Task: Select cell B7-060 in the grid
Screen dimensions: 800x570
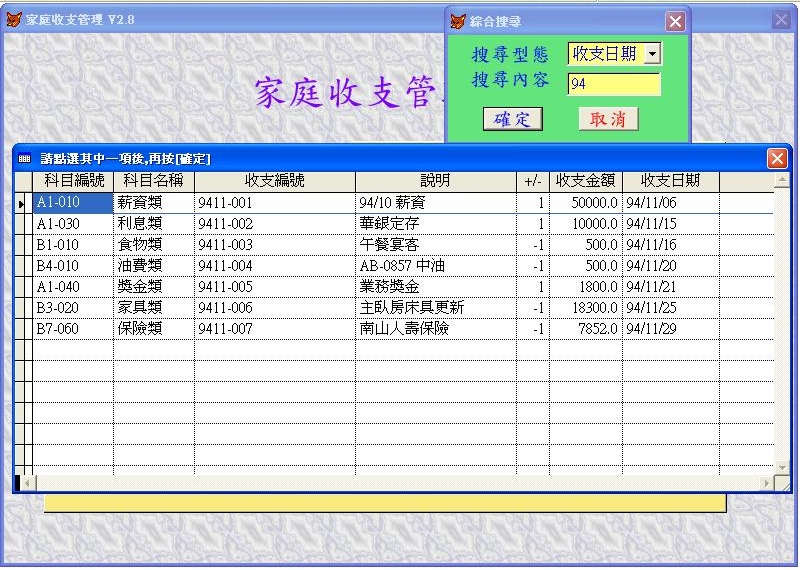Action: [73, 329]
